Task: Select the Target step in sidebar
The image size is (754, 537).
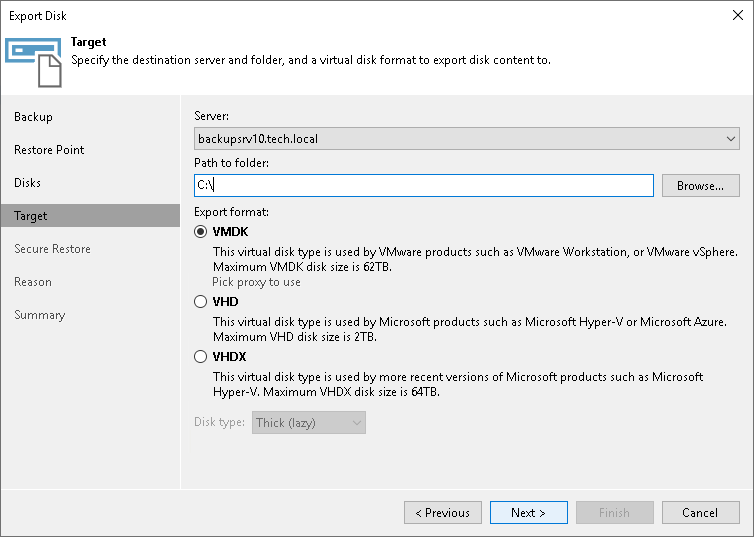Action: (x=31, y=216)
